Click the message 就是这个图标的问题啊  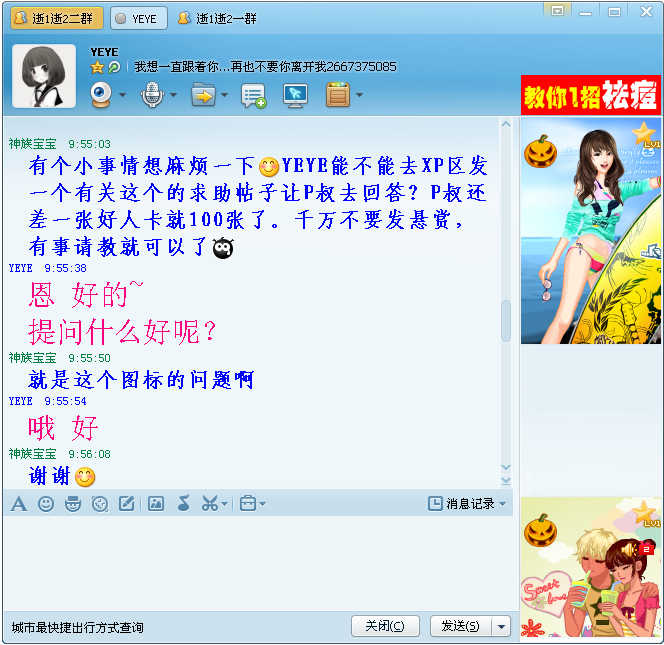[x=141, y=379]
